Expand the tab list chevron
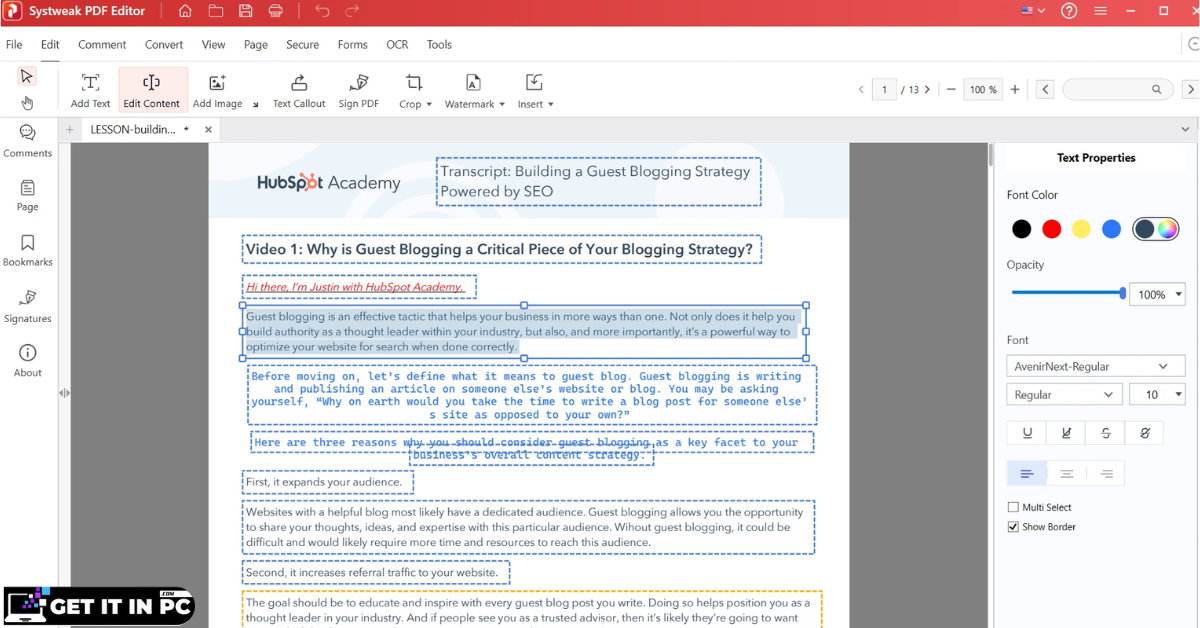The image size is (1200, 628). pyautogui.click(x=1186, y=129)
